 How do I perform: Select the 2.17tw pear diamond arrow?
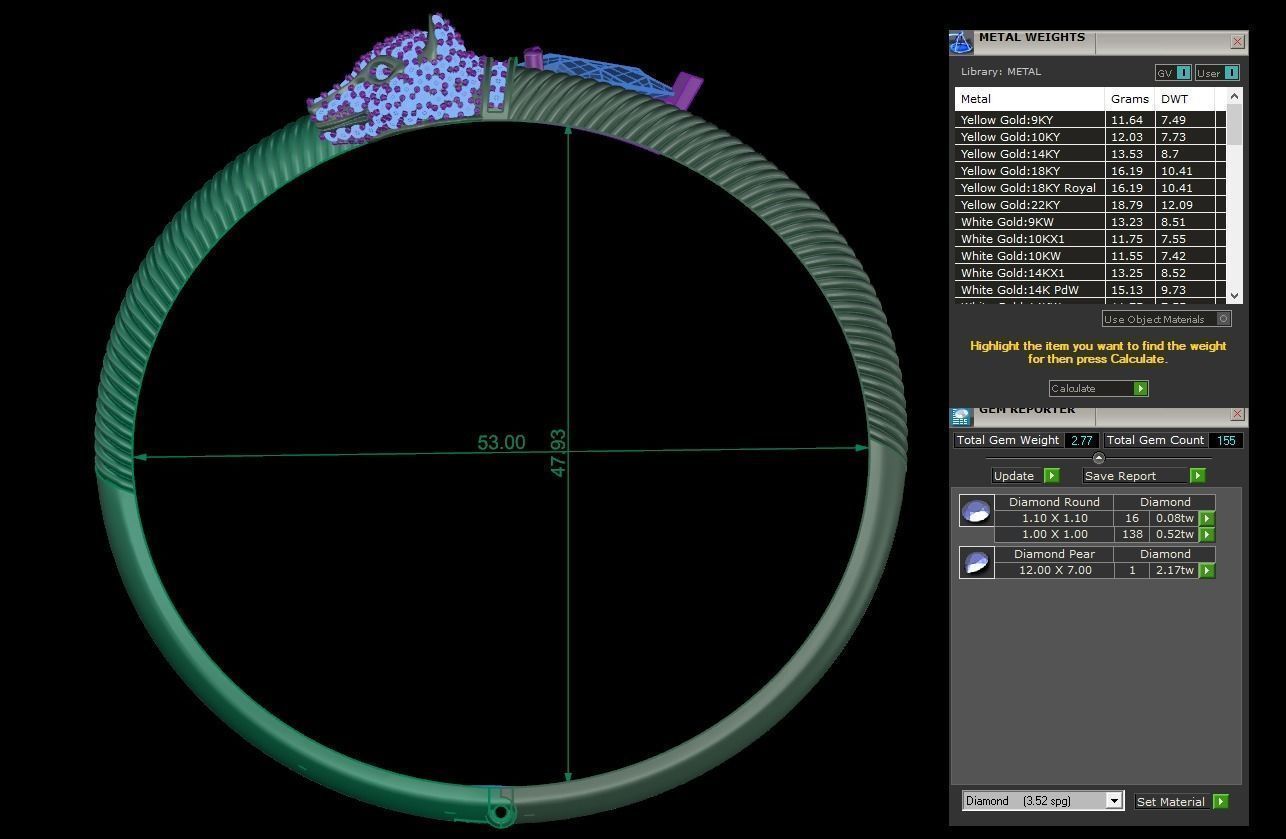[x=1207, y=570]
